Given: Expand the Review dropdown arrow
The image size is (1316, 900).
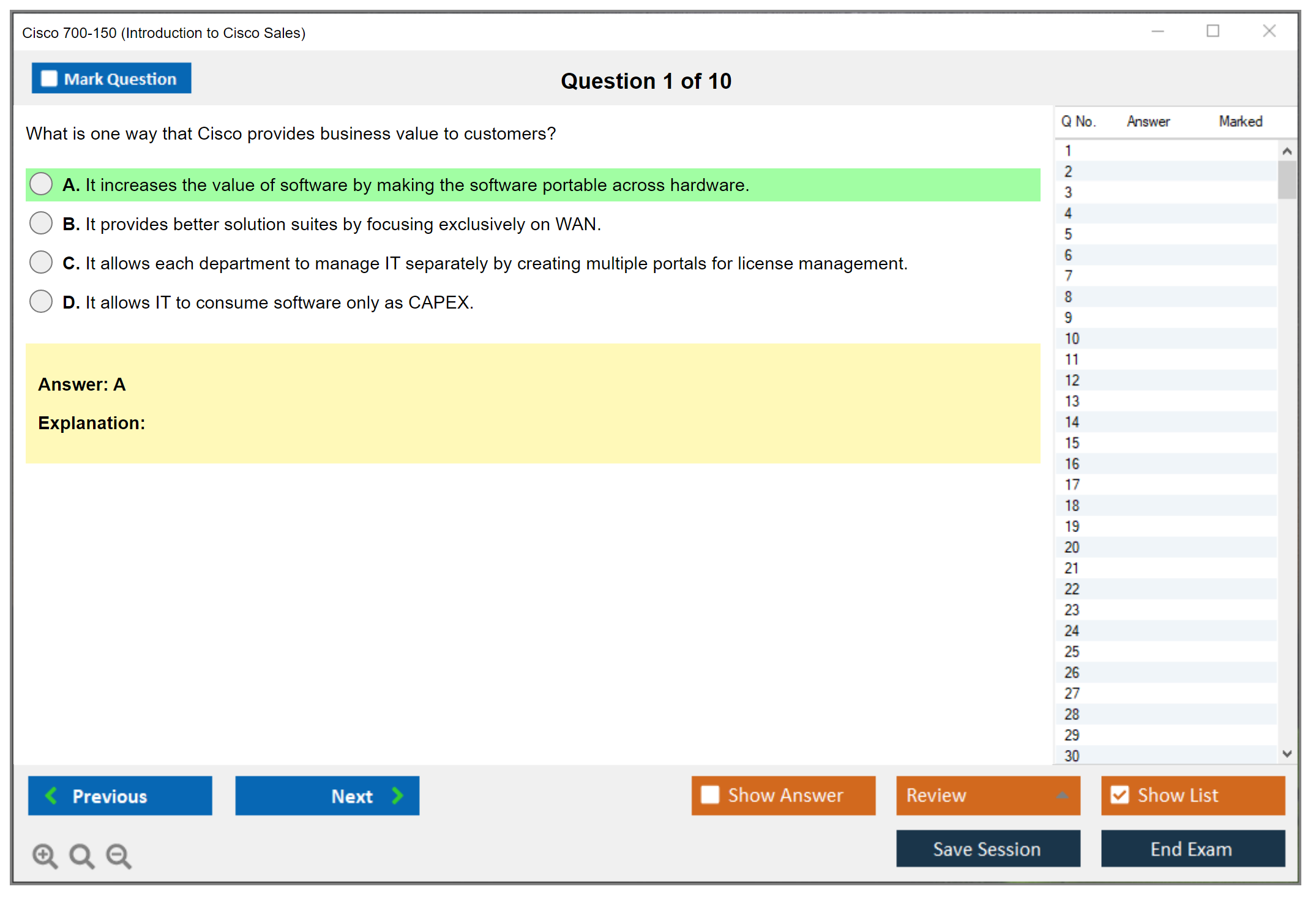Looking at the screenshot, I should pos(1062,795).
